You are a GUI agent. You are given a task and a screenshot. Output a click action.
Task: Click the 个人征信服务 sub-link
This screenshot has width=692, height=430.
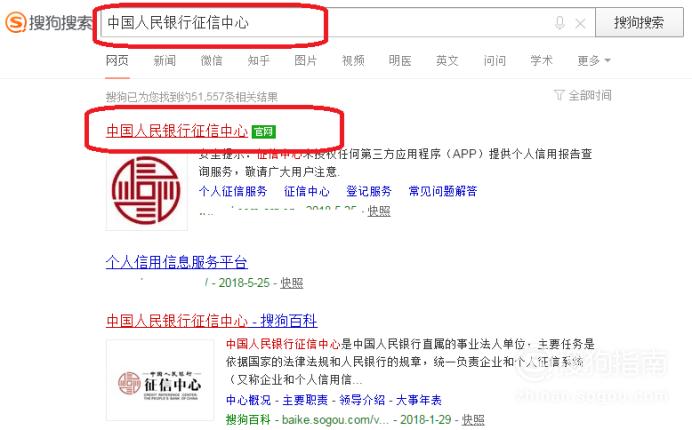click(x=233, y=191)
